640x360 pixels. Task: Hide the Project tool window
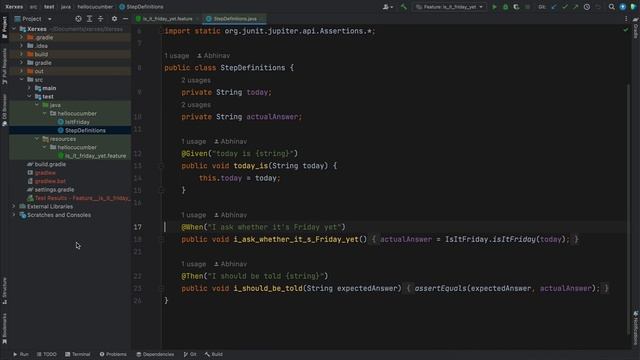pyautogui.click(x=125, y=19)
